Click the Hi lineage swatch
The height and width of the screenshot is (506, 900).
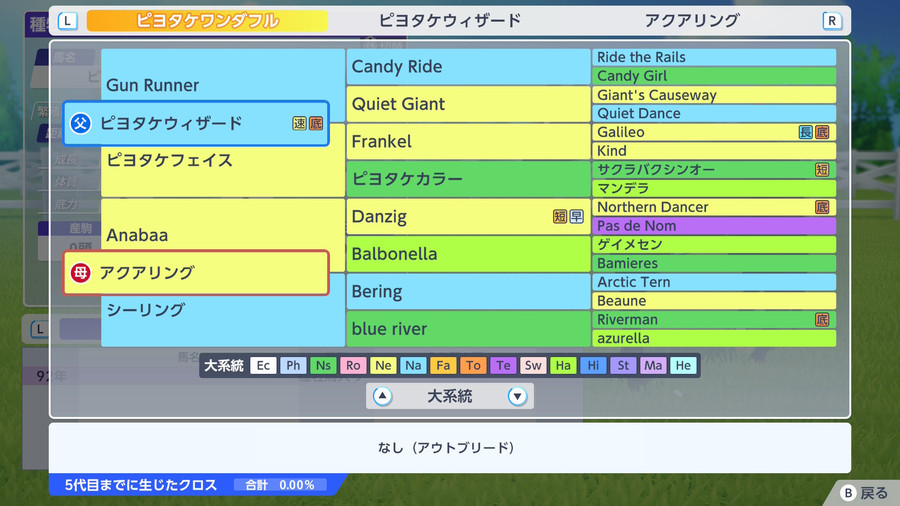coord(593,365)
